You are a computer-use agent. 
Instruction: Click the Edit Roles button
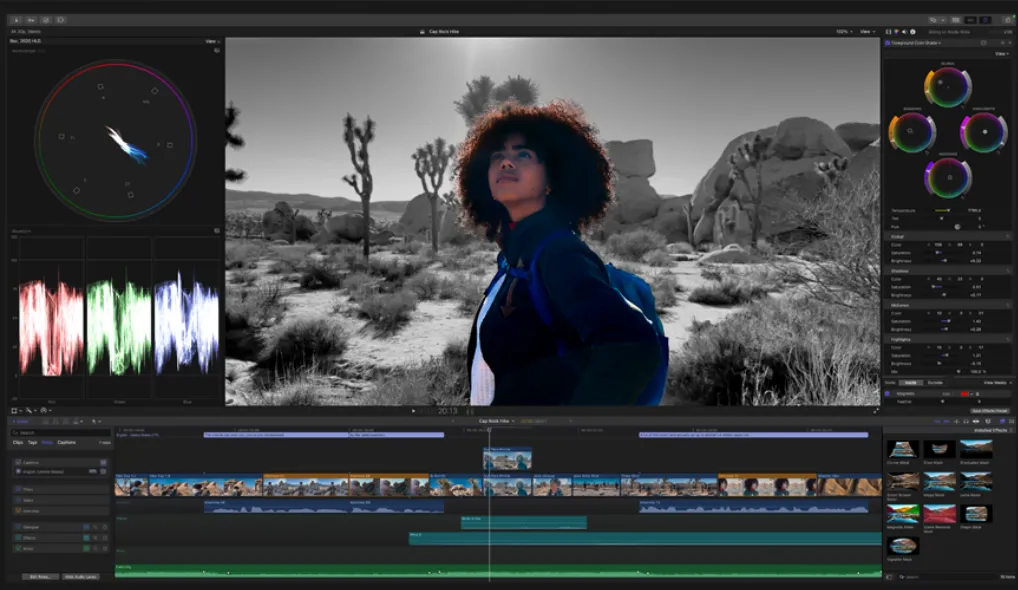[x=40, y=576]
